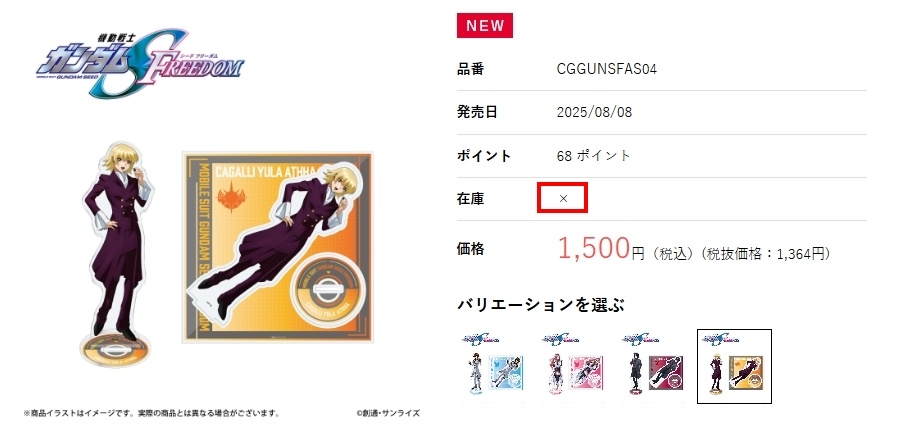Click the 在庫 stock label
The image size is (900, 437).
tap(471, 199)
